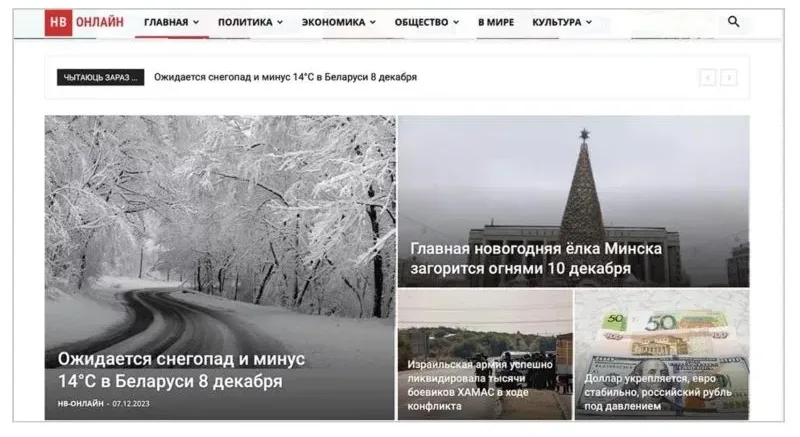Viewport: 800px width, 437px height.
Task: Go to В мире section
Action: pyautogui.click(x=496, y=22)
